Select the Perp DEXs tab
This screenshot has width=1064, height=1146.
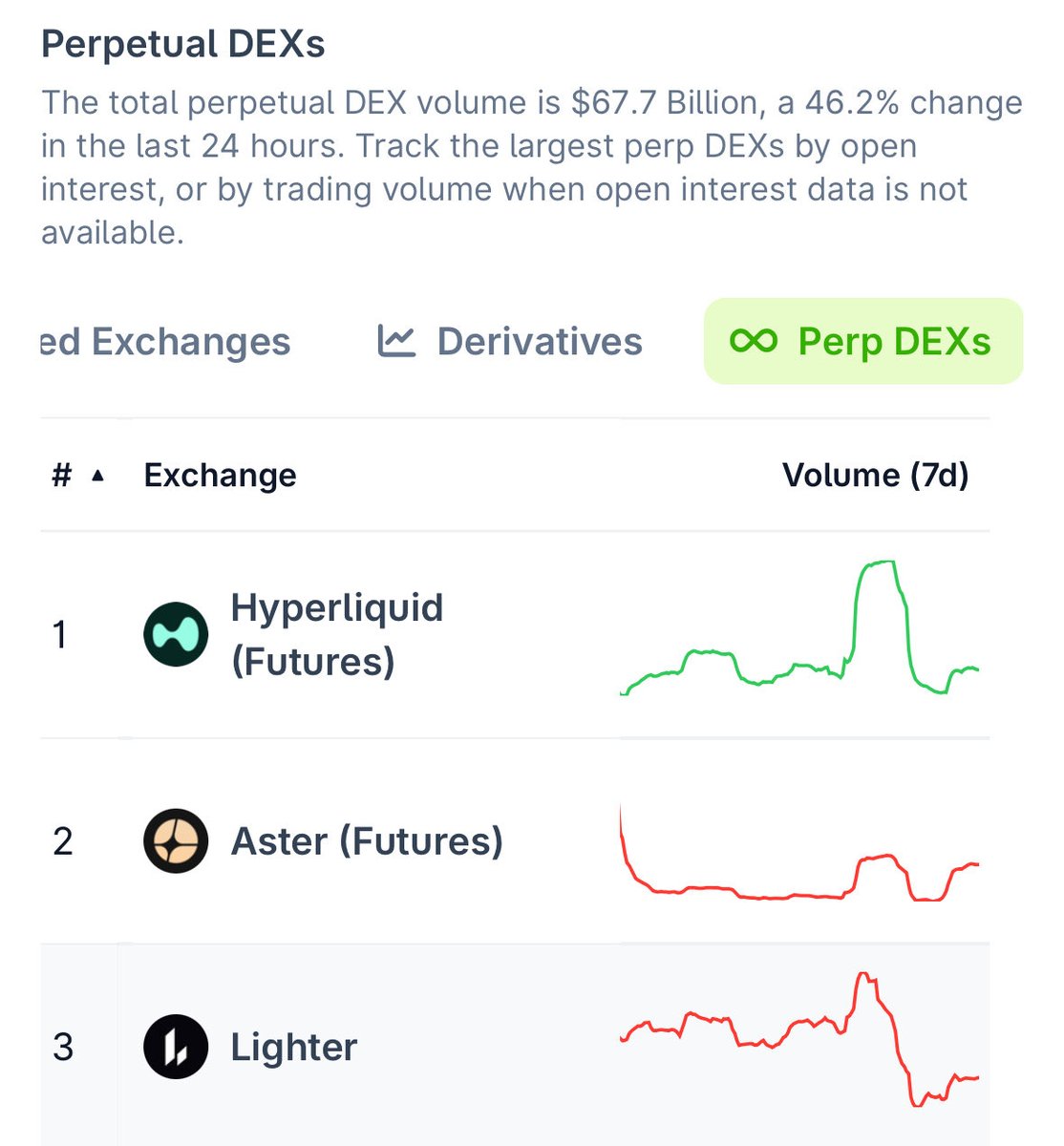coord(862,341)
